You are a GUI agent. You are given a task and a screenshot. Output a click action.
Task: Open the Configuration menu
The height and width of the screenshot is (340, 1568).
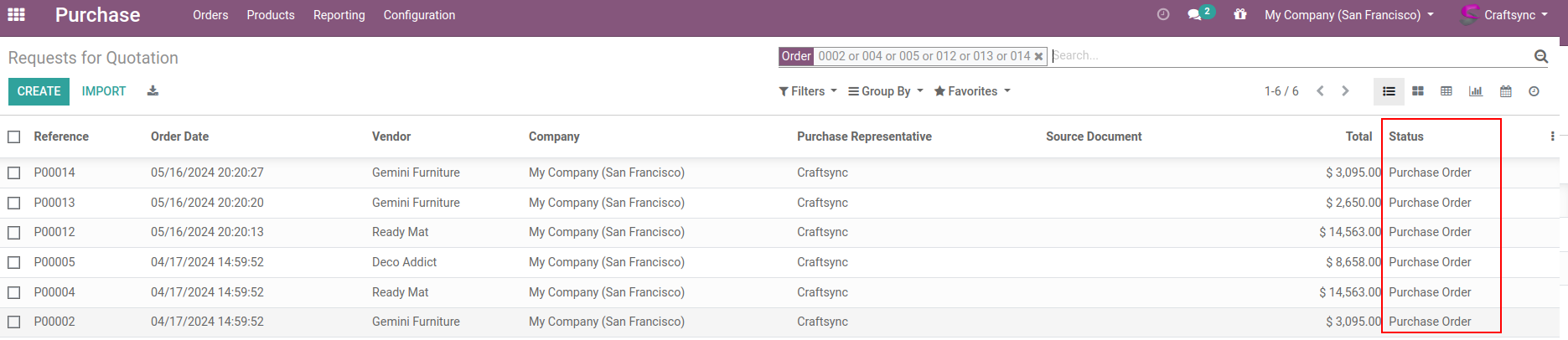(419, 15)
